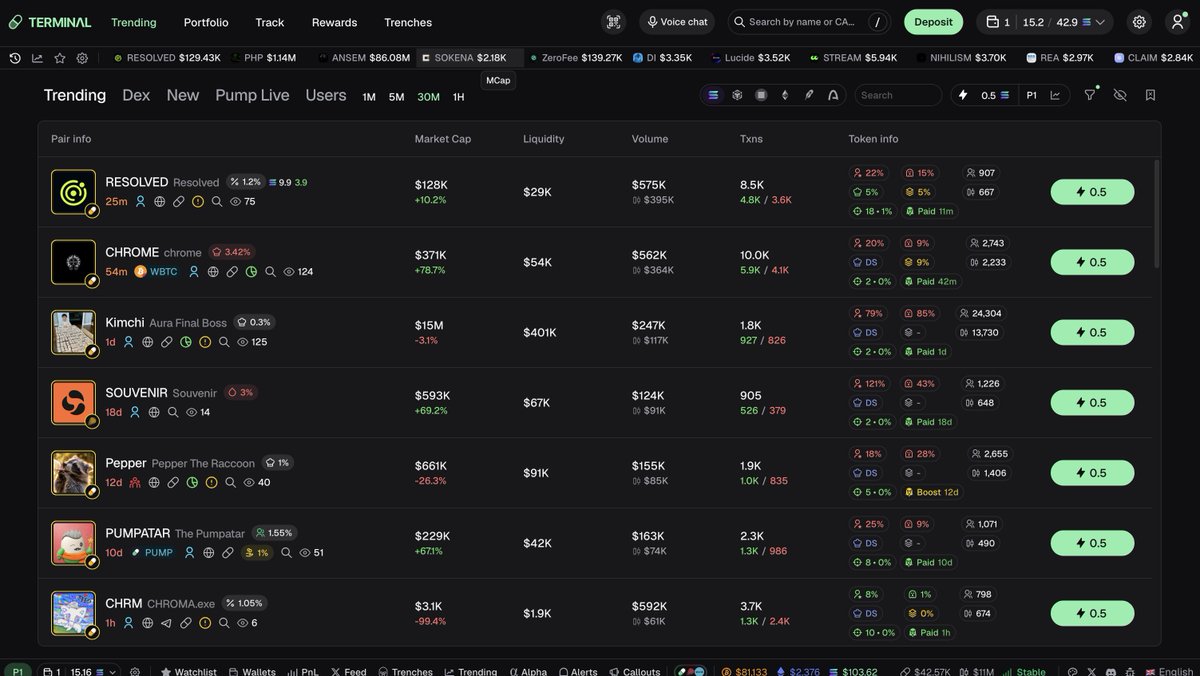This screenshot has width=1200, height=676.
Task: Switch to the Users tab
Action: point(326,95)
